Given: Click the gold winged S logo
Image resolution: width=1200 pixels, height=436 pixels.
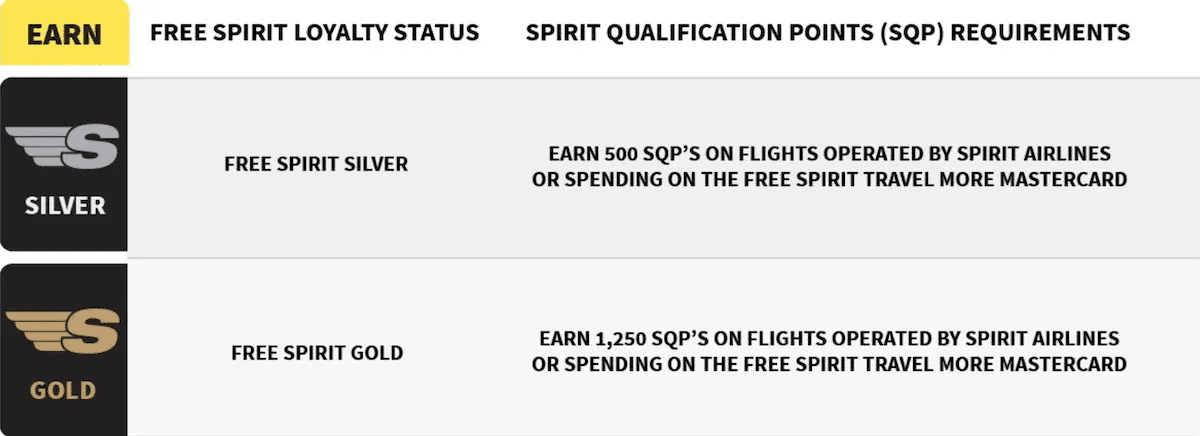Looking at the screenshot, I should click(63, 332).
